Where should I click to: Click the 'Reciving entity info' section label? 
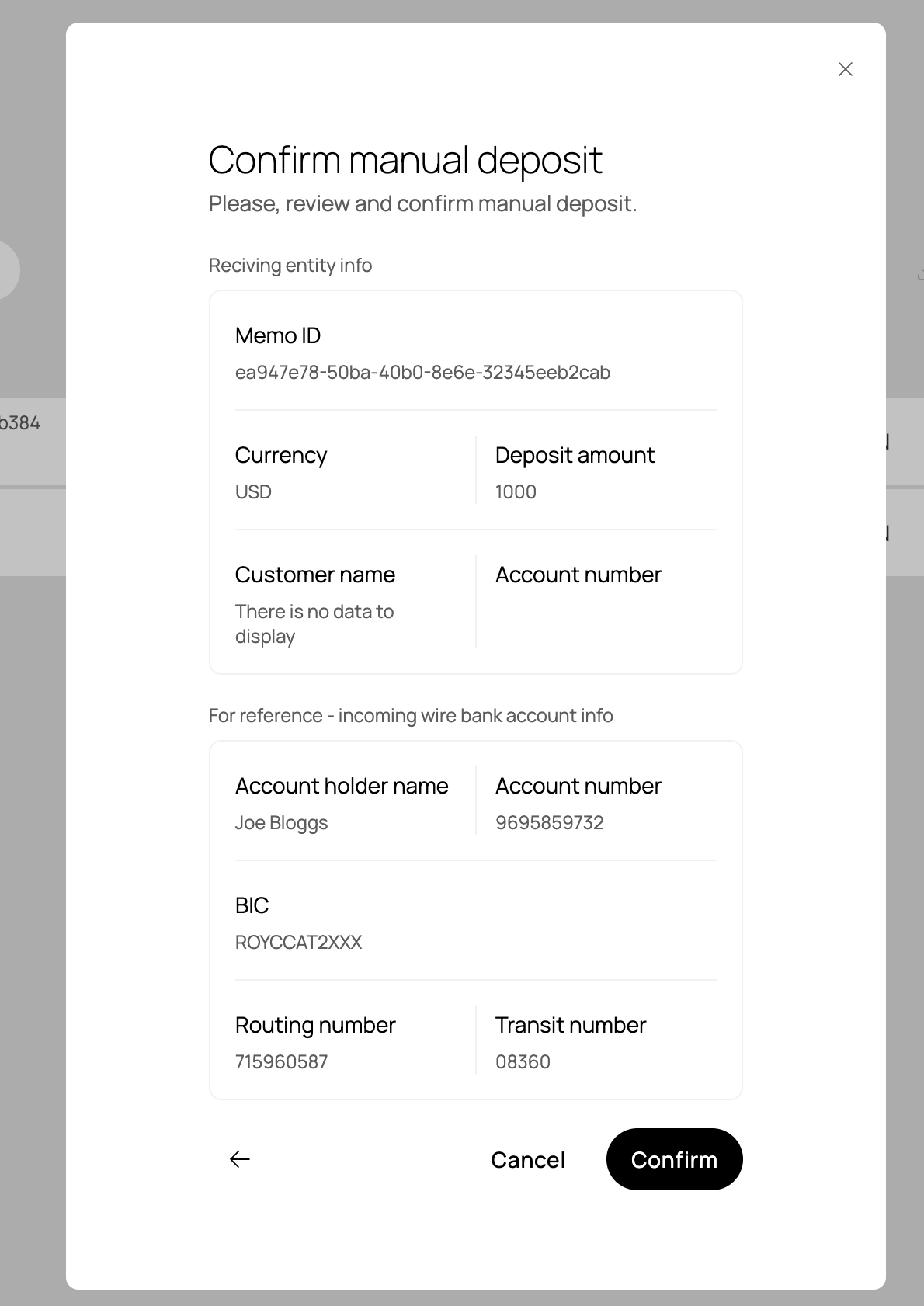pos(290,266)
